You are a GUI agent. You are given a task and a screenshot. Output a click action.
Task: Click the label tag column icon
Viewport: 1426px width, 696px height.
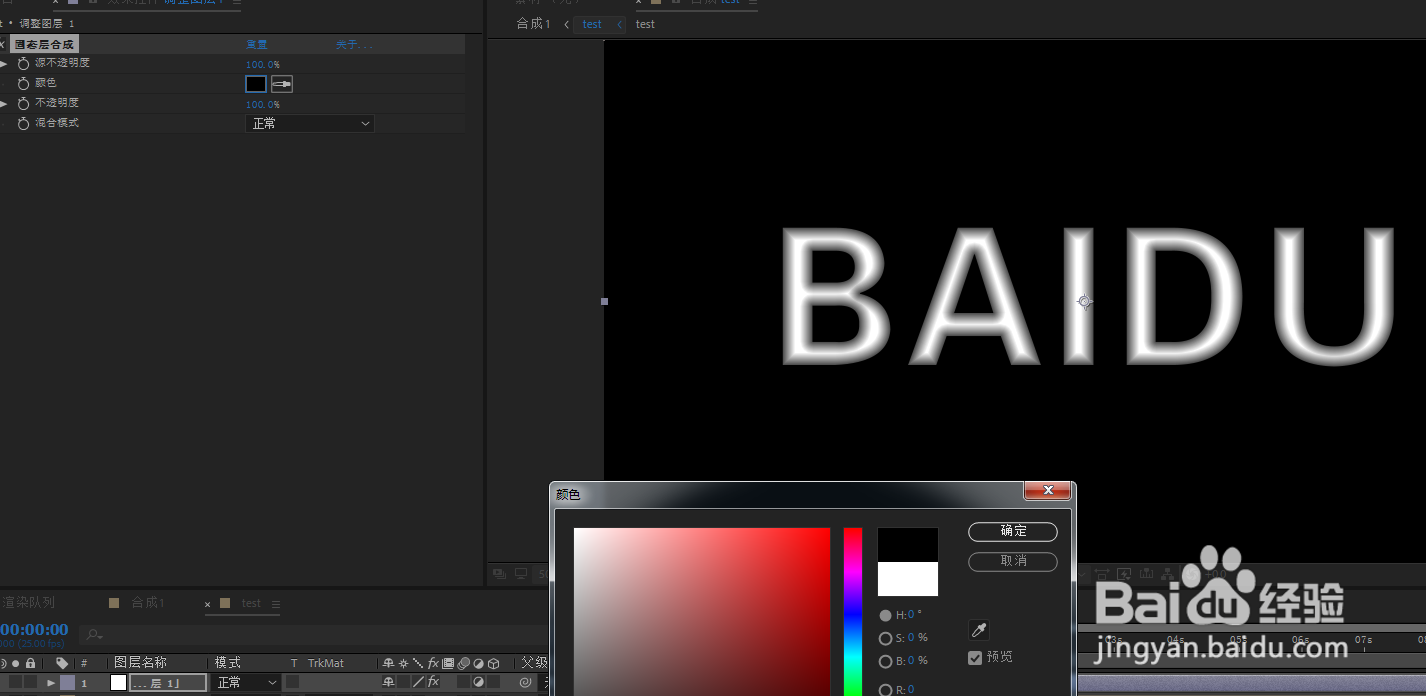(x=62, y=663)
